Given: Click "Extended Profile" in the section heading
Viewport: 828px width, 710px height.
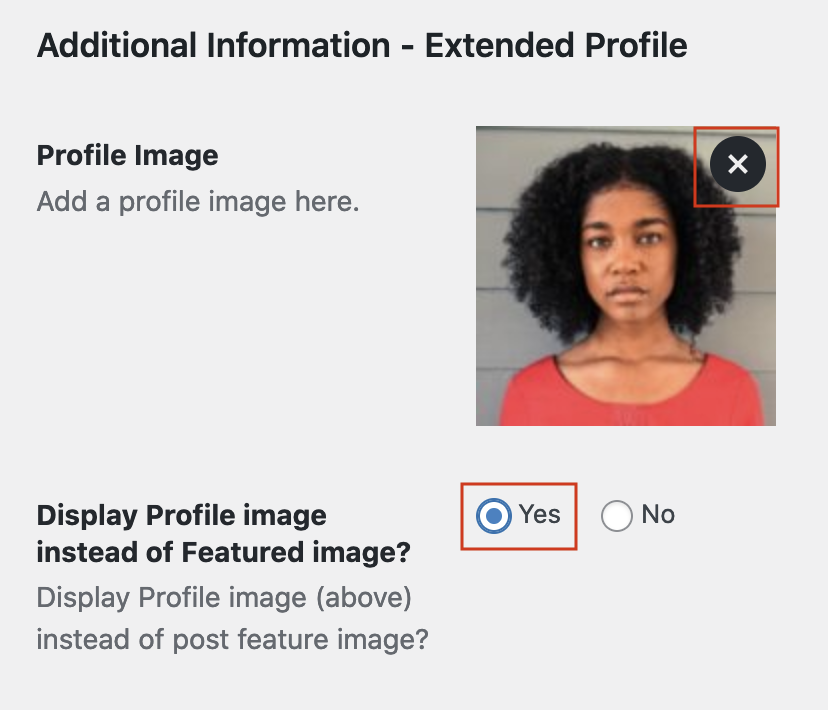Looking at the screenshot, I should click(556, 46).
